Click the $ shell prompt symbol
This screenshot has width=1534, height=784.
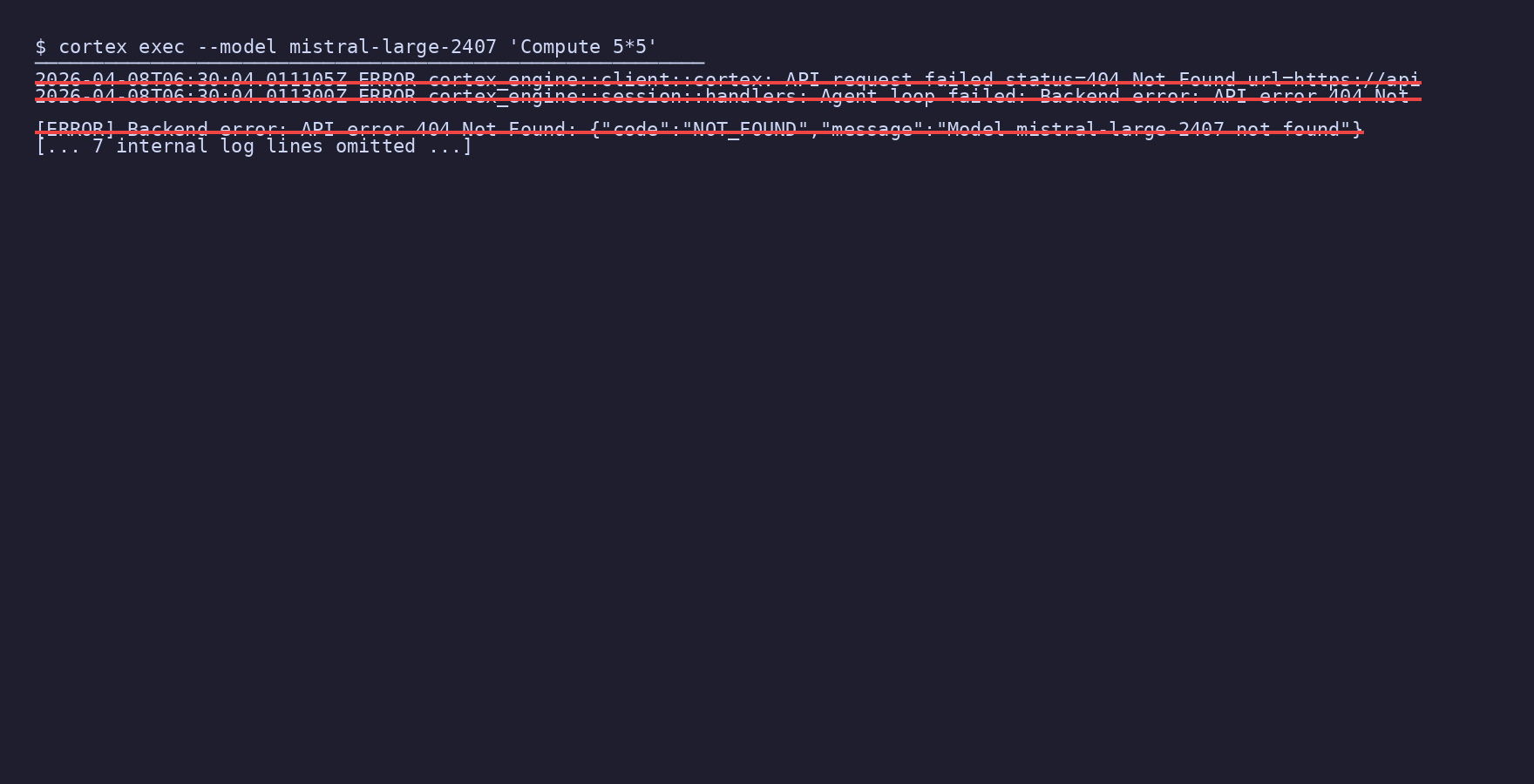tap(40, 47)
